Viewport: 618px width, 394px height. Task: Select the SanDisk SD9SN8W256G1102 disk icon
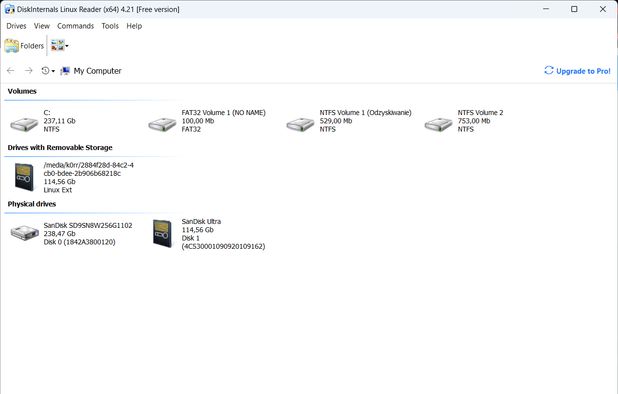pyautogui.click(x=24, y=232)
